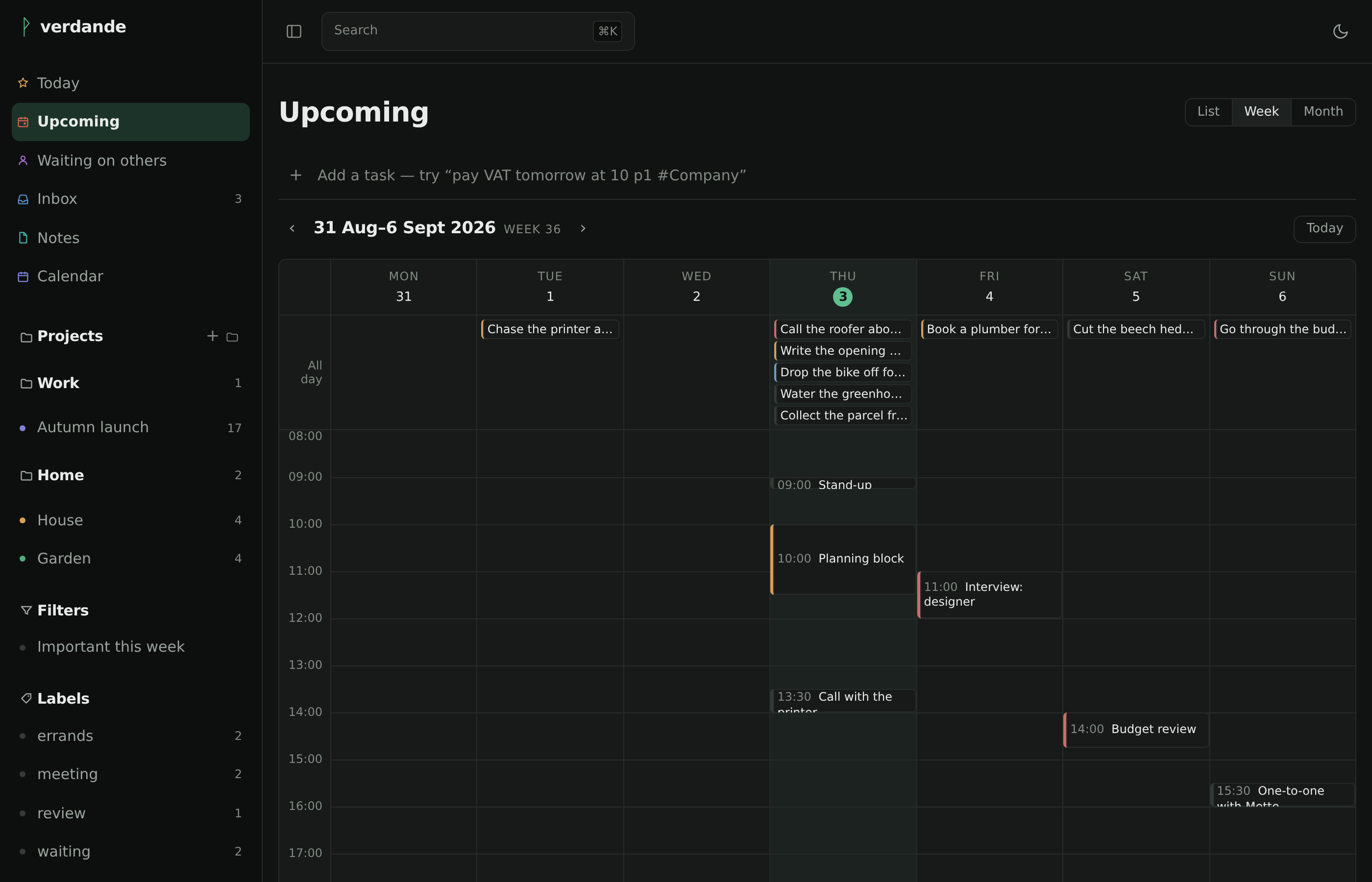Image resolution: width=1372 pixels, height=882 pixels.
Task: Switch to List view
Action: coord(1208,112)
